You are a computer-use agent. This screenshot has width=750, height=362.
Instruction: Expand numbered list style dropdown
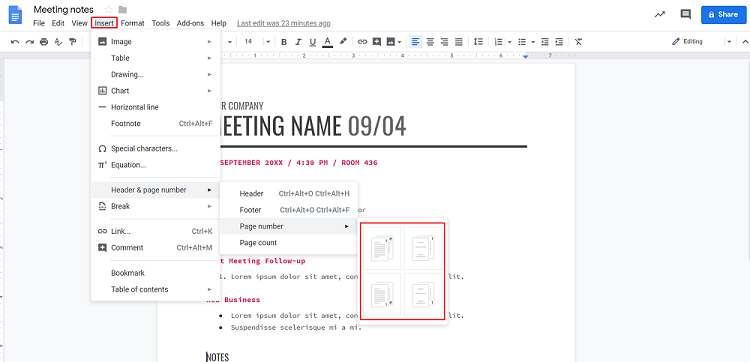509,42
